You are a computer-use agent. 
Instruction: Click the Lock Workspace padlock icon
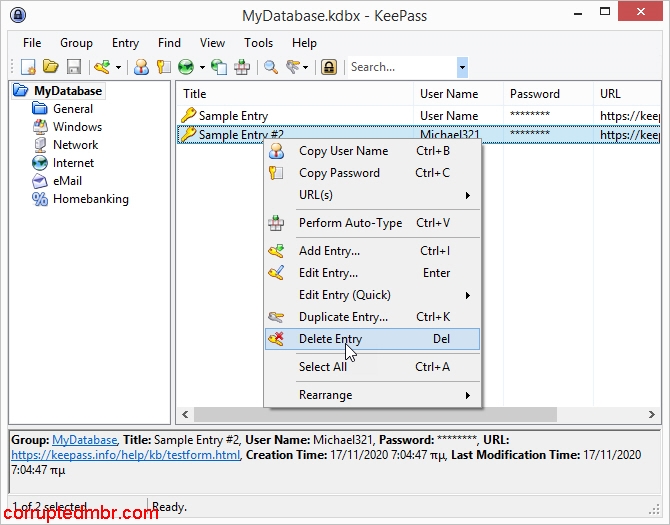click(x=329, y=67)
